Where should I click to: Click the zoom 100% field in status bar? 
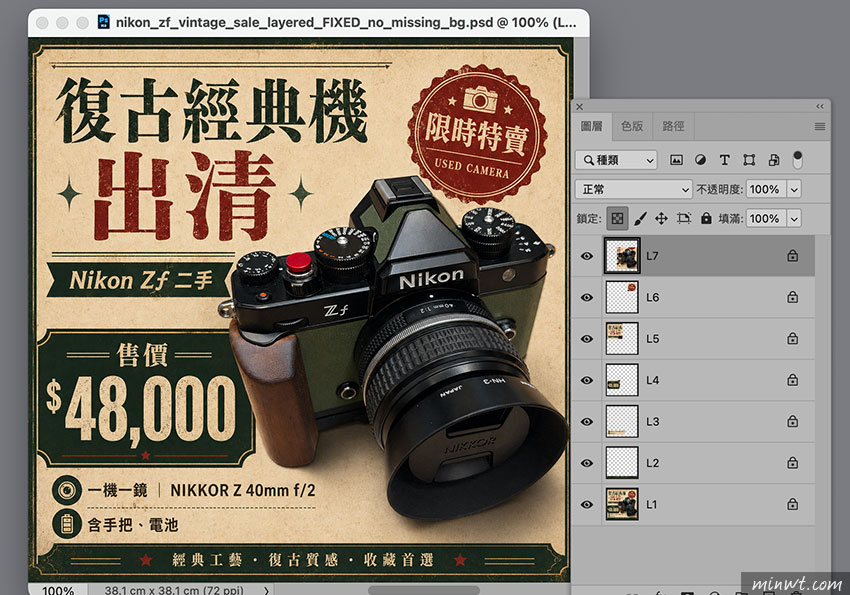click(x=57, y=590)
